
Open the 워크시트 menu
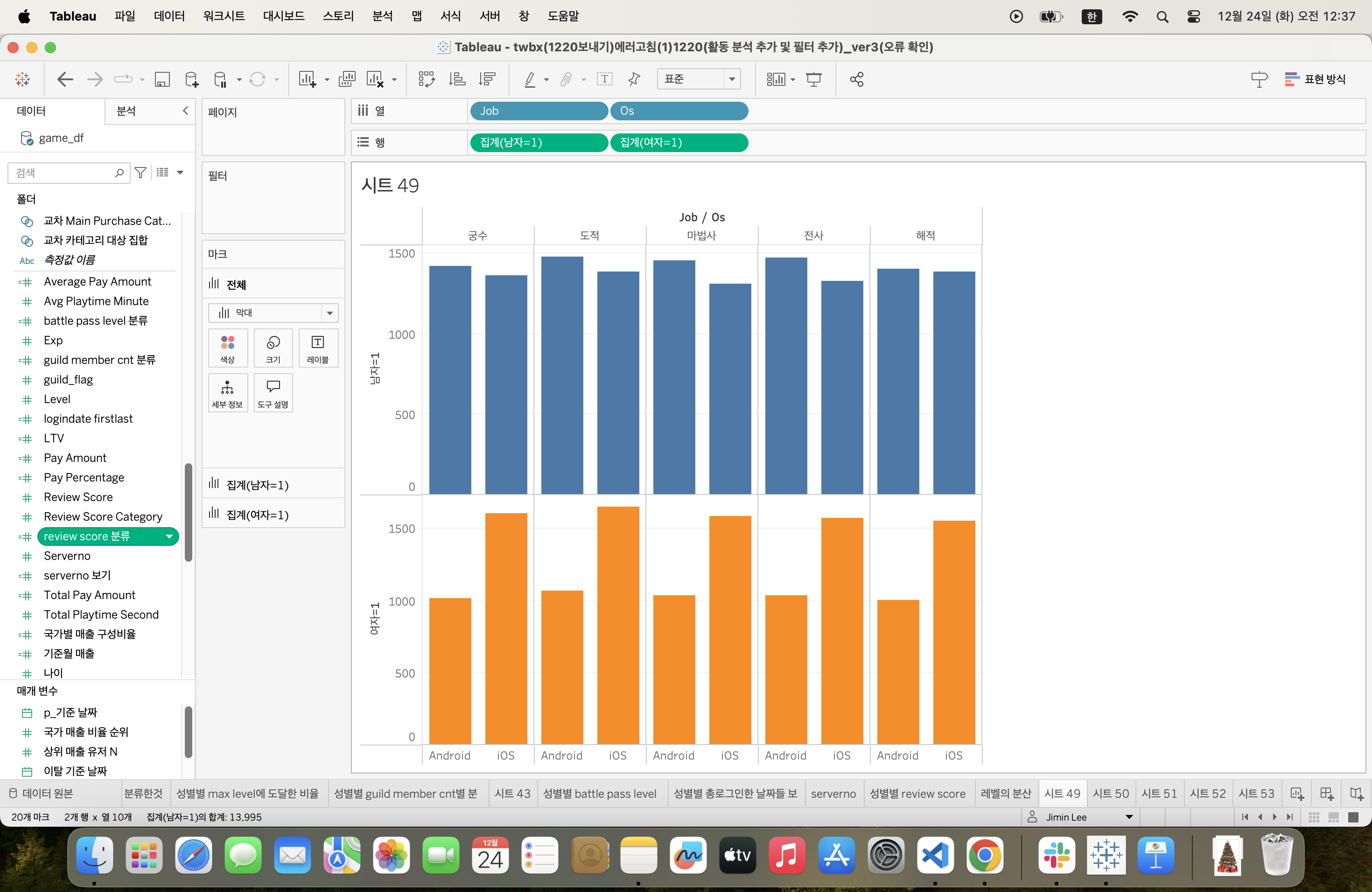coord(224,16)
